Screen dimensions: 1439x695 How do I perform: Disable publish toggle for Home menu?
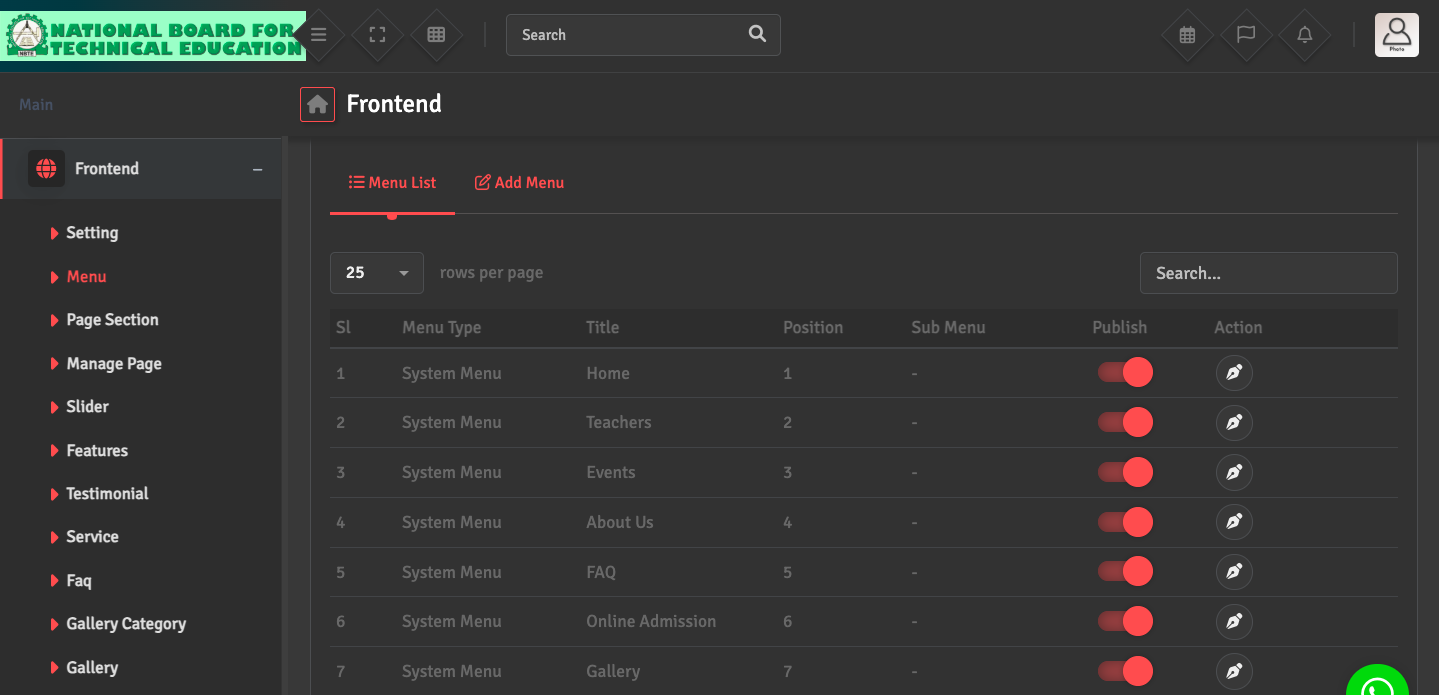pyautogui.click(x=1125, y=373)
